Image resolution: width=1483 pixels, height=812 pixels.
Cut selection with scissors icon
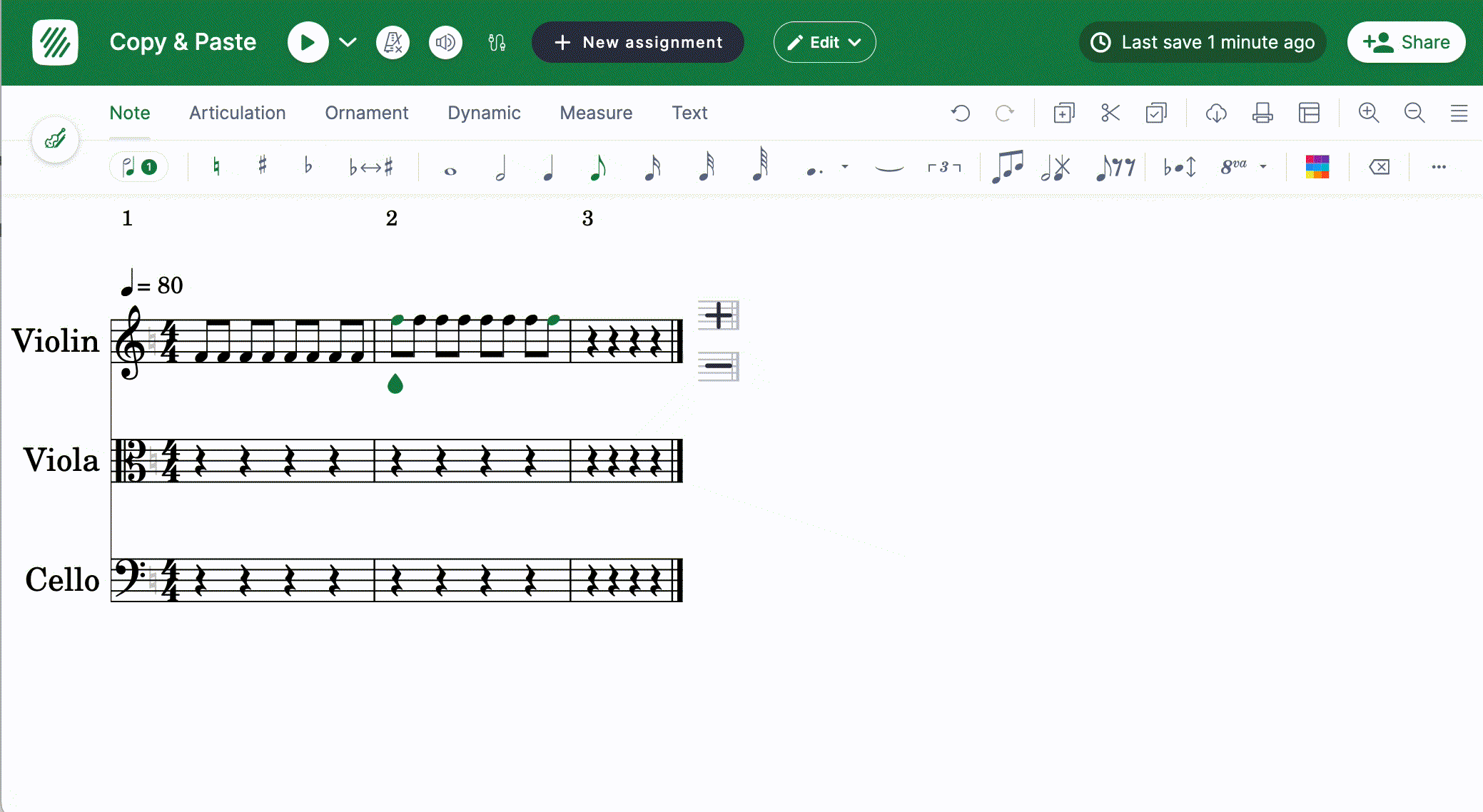[x=1110, y=113]
